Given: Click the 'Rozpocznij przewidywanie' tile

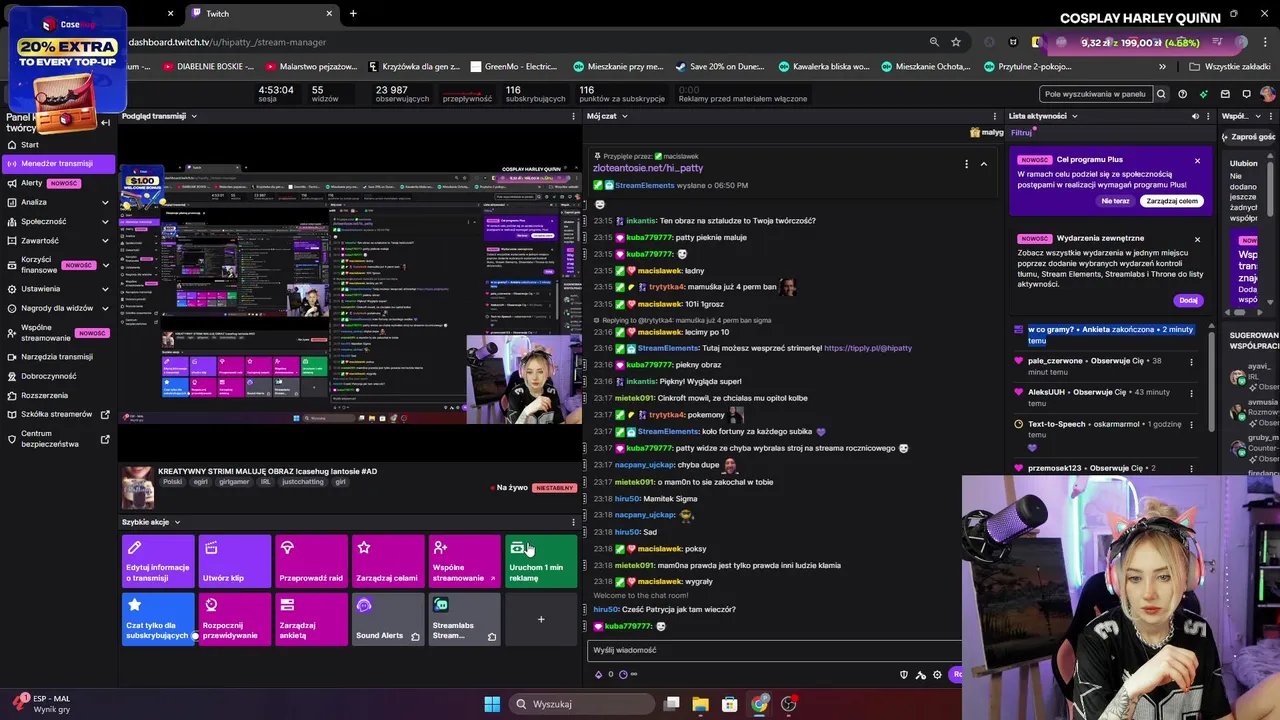Looking at the screenshot, I should [x=235, y=619].
